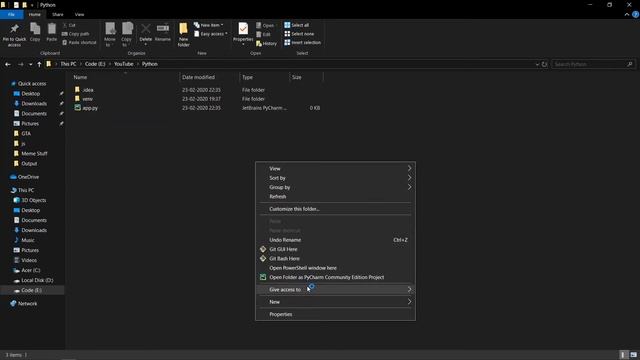The height and width of the screenshot is (360, 640).
Task: Choose Give access to
Action: point(336,289)
